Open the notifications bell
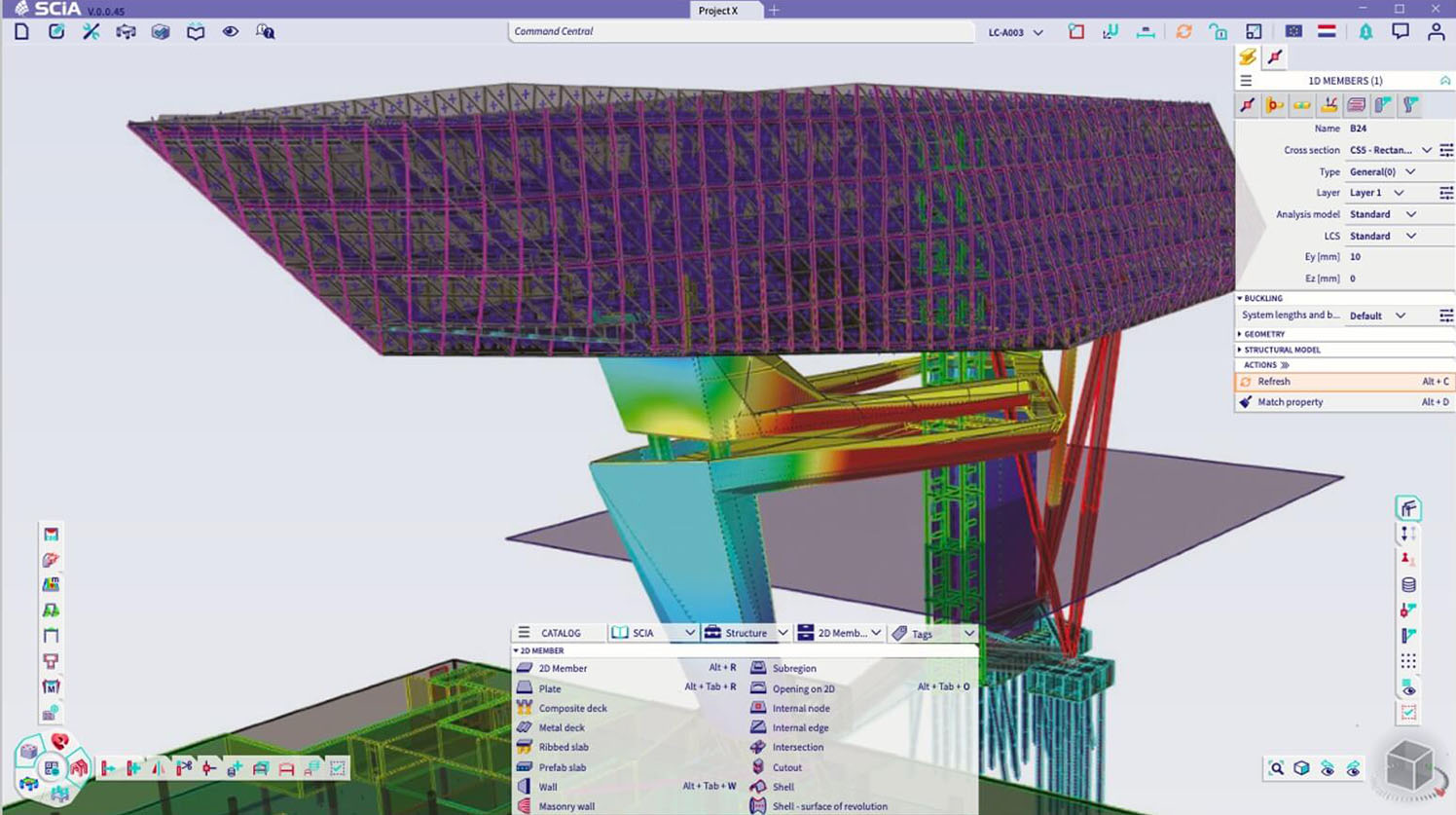 click(x=1365, y=31)
